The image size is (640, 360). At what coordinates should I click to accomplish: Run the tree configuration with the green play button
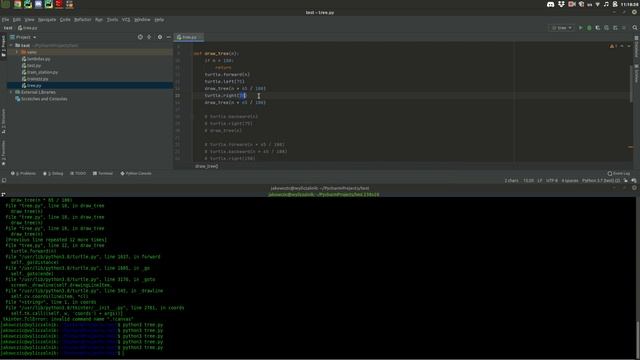[580, 28]
